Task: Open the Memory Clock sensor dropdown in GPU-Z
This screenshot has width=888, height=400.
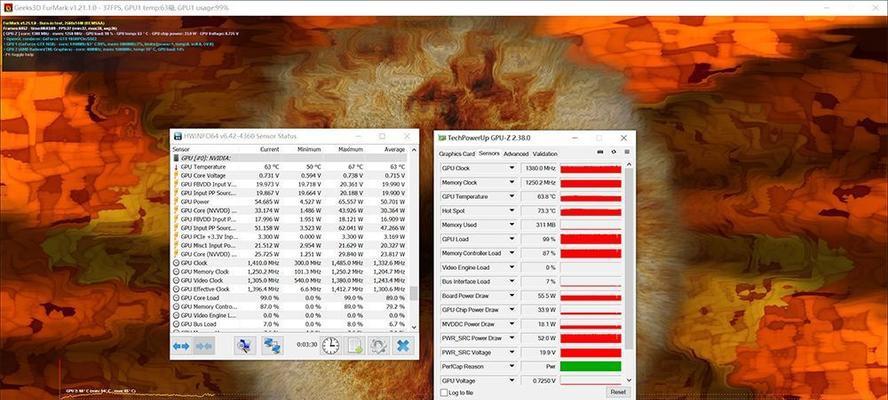Action: point(512,182)
